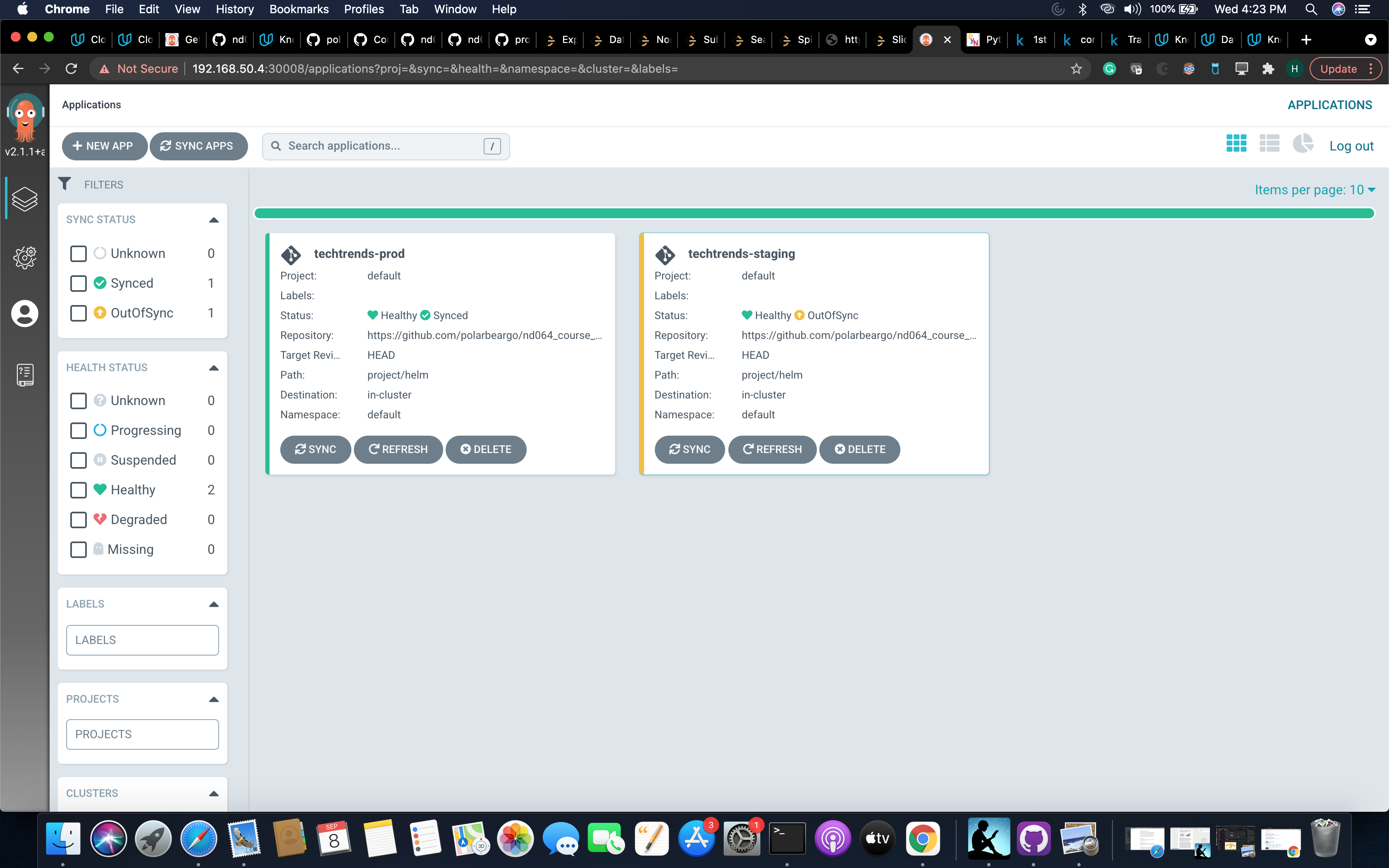
Task: Bookmark page with star icon
Action: 1076,69
